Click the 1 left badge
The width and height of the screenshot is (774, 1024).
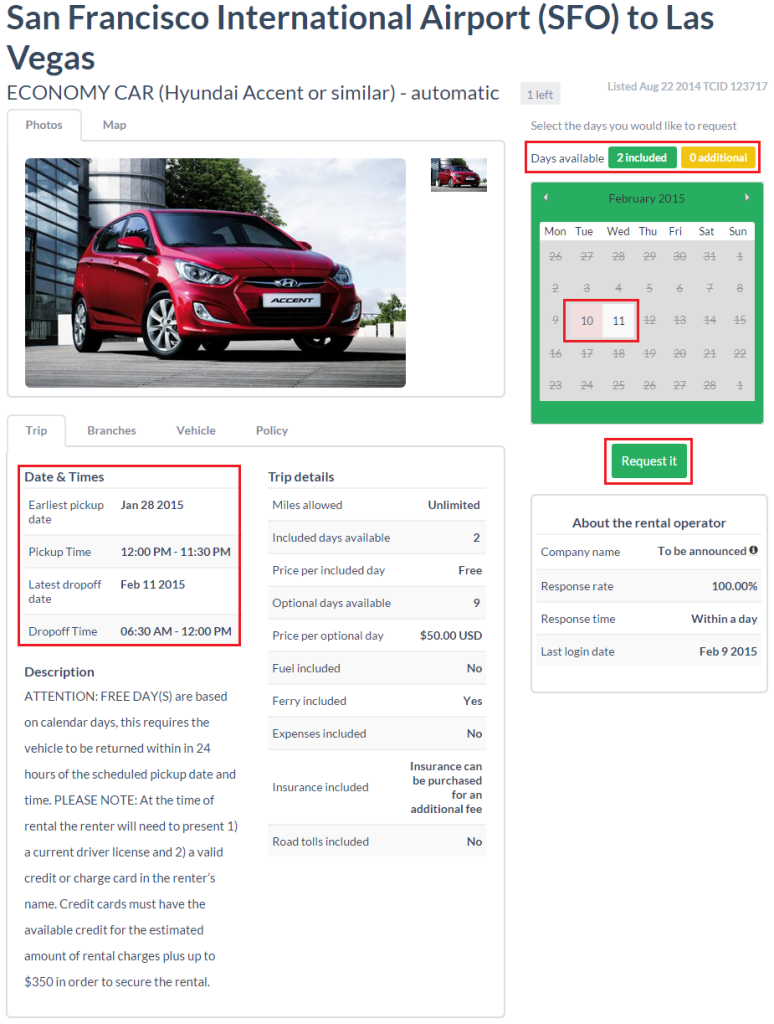540,94
